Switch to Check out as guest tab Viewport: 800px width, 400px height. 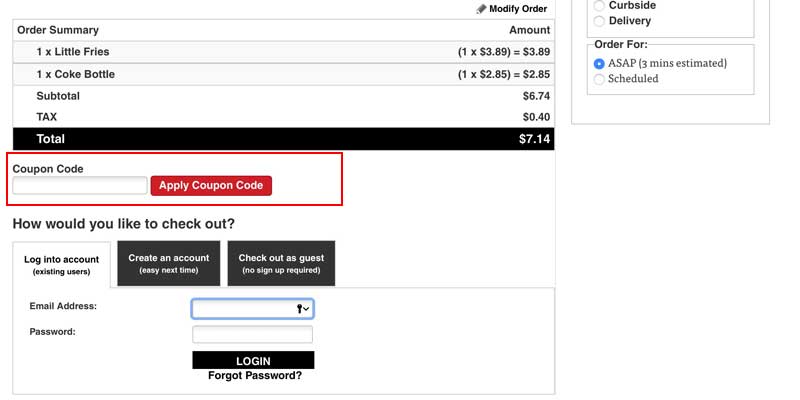click(x=281, y=264)
